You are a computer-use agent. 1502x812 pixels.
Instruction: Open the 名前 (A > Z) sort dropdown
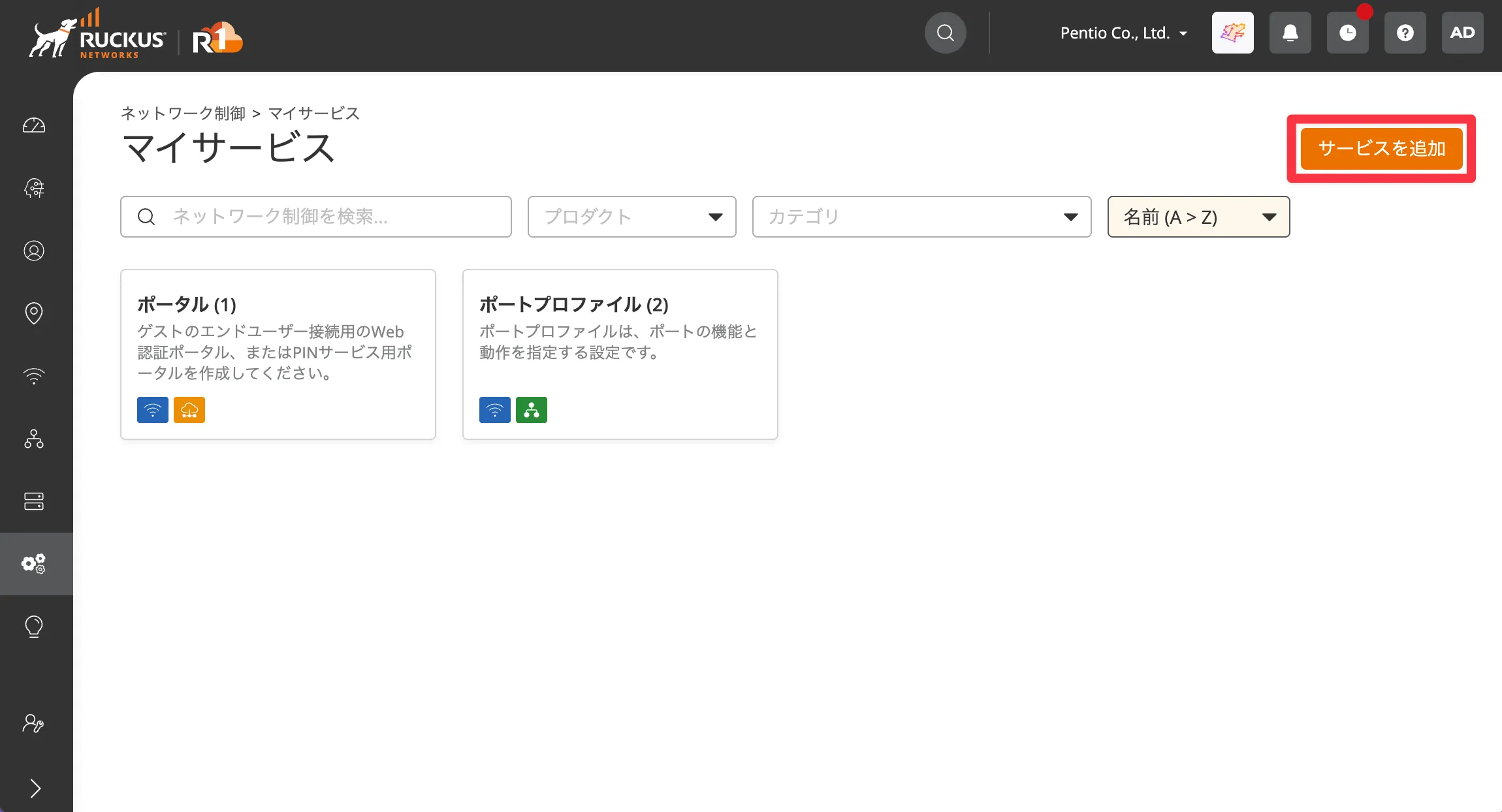[x=1199, y=217]
